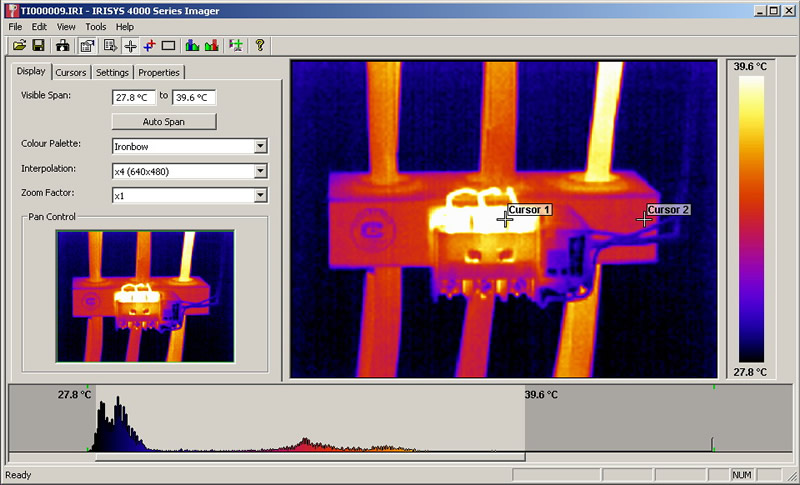Expand the Colour Palette dropdown
This screenshot has height=485, width=800.
tap(260, 146)
